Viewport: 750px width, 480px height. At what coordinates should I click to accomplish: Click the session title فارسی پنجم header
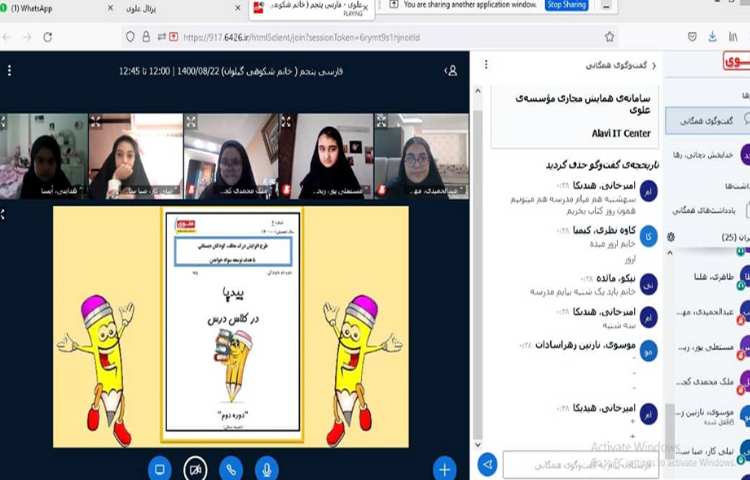point(231,71)
